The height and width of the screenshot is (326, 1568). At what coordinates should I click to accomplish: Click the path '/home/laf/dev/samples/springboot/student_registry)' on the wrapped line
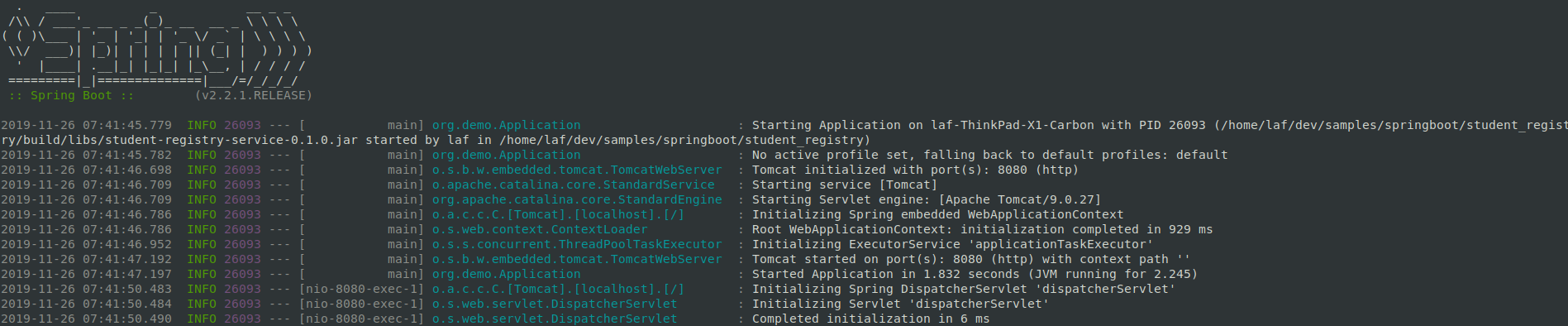(x=684, y=140)
